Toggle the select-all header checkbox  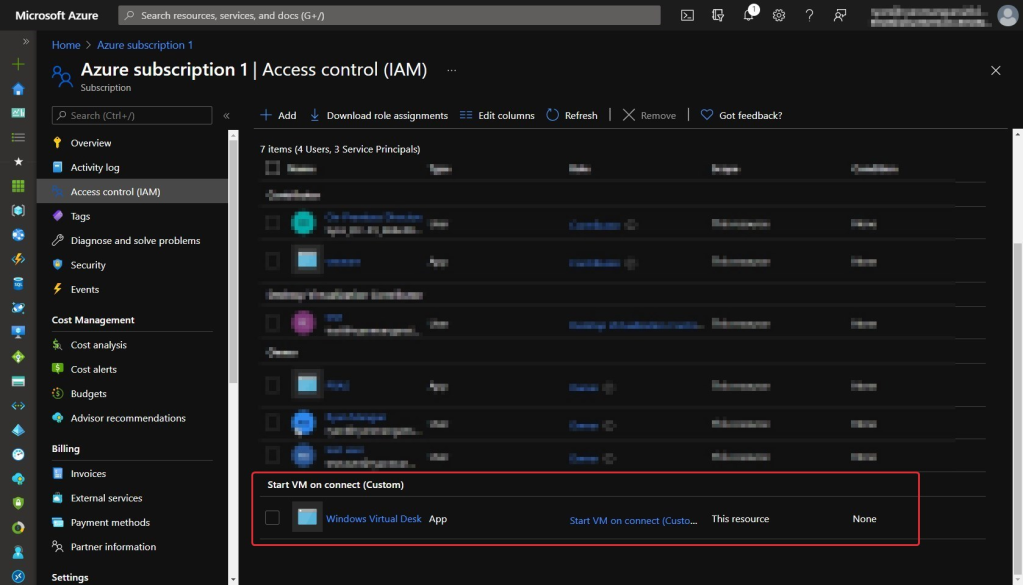[272, 168]
